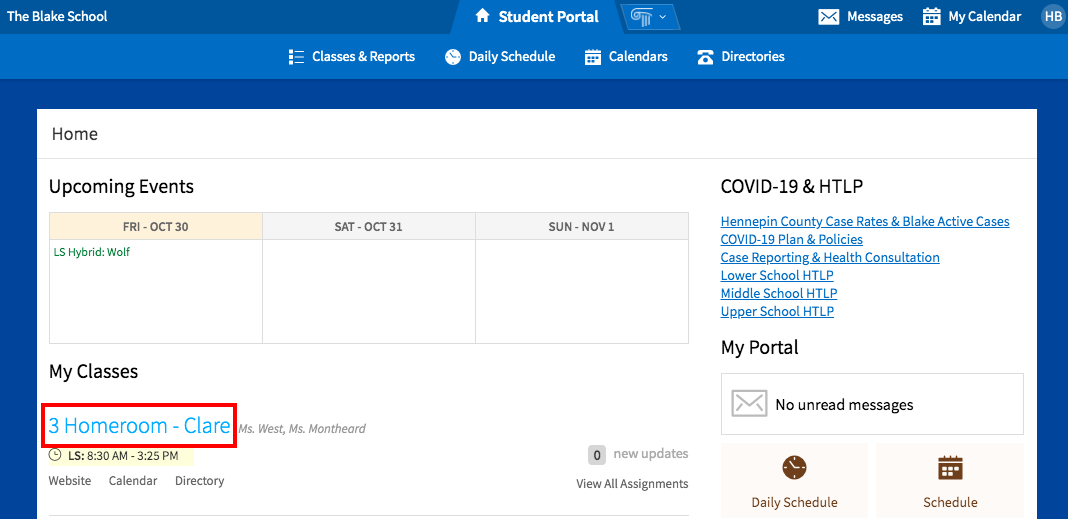
Task: Open the class Directory link
Action: pos(200,481)
